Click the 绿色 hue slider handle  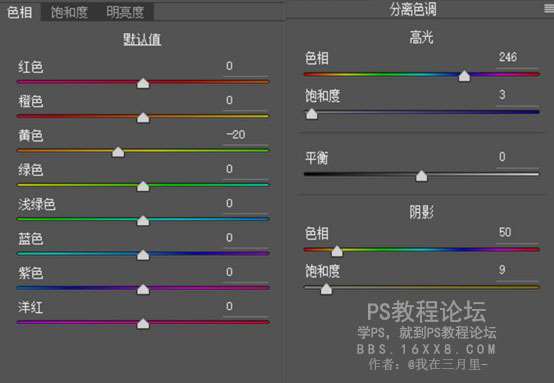[143, 186]
